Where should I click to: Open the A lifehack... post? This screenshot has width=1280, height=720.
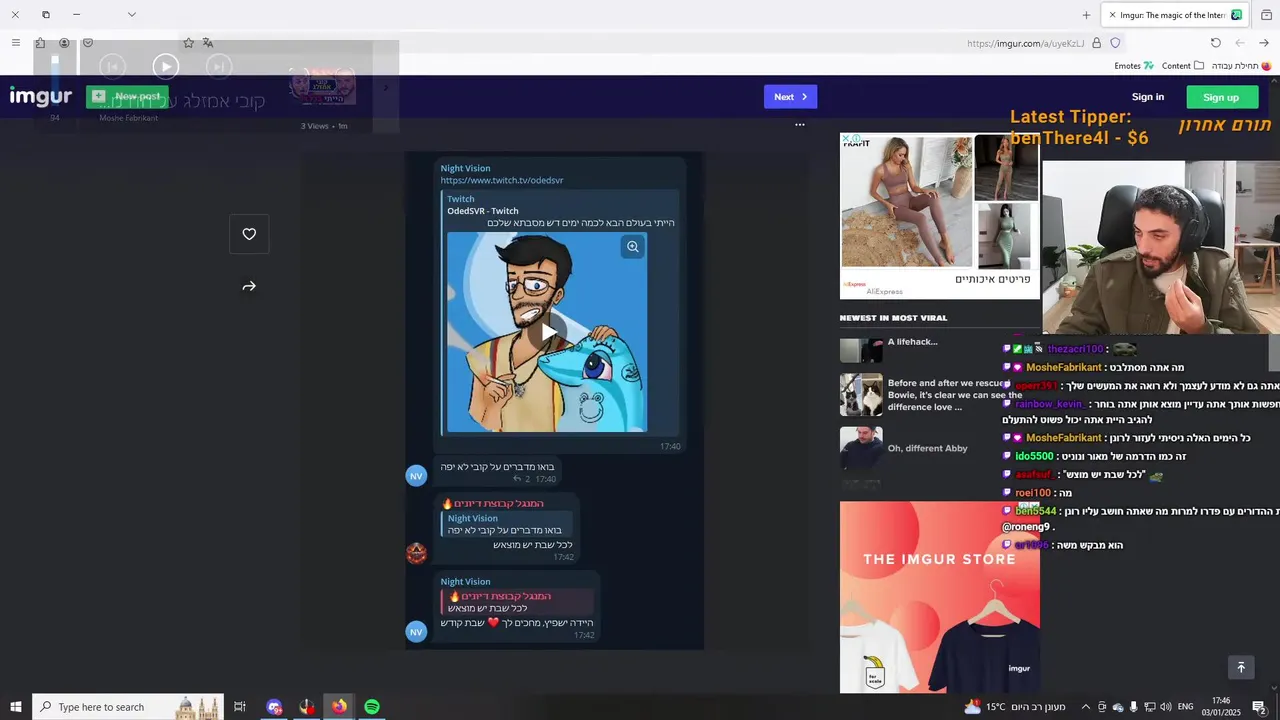[912, 342]
